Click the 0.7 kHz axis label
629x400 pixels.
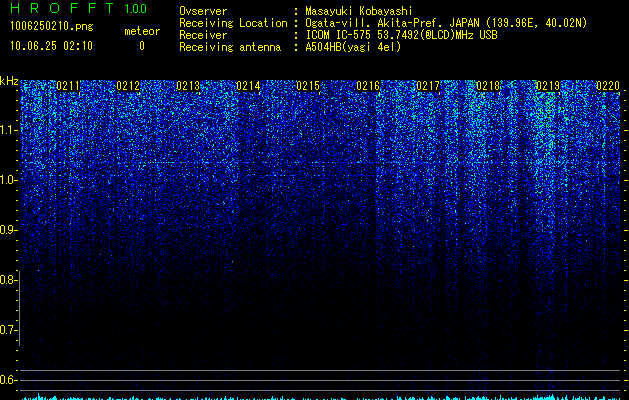click(x=8, y=330)
